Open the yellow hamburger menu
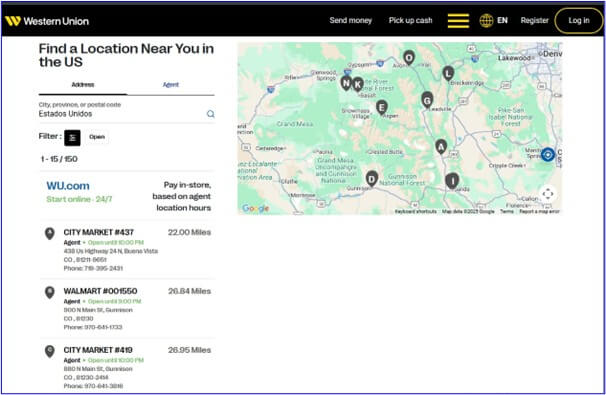 [x=458, y=20]
